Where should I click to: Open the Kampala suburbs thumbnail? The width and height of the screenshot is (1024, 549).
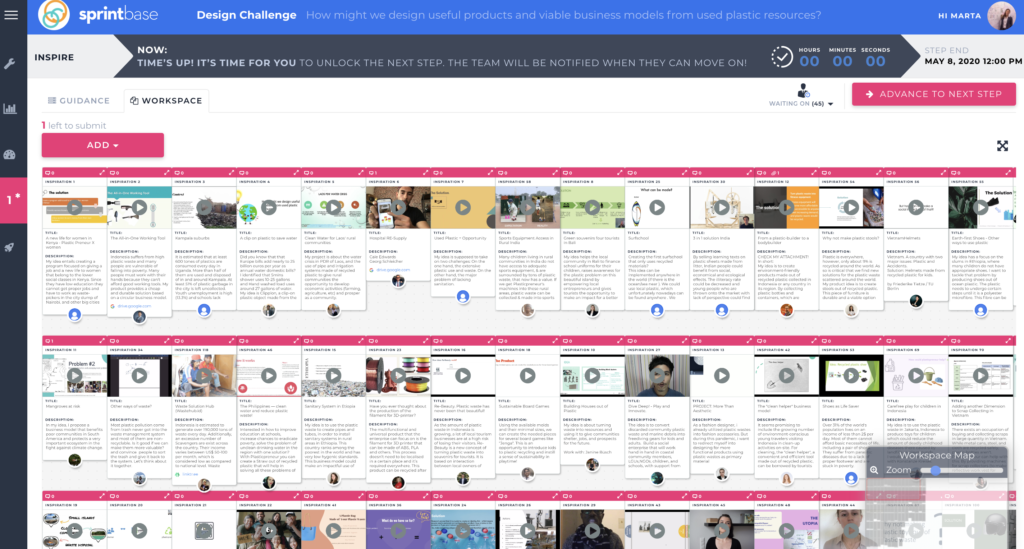204,208
